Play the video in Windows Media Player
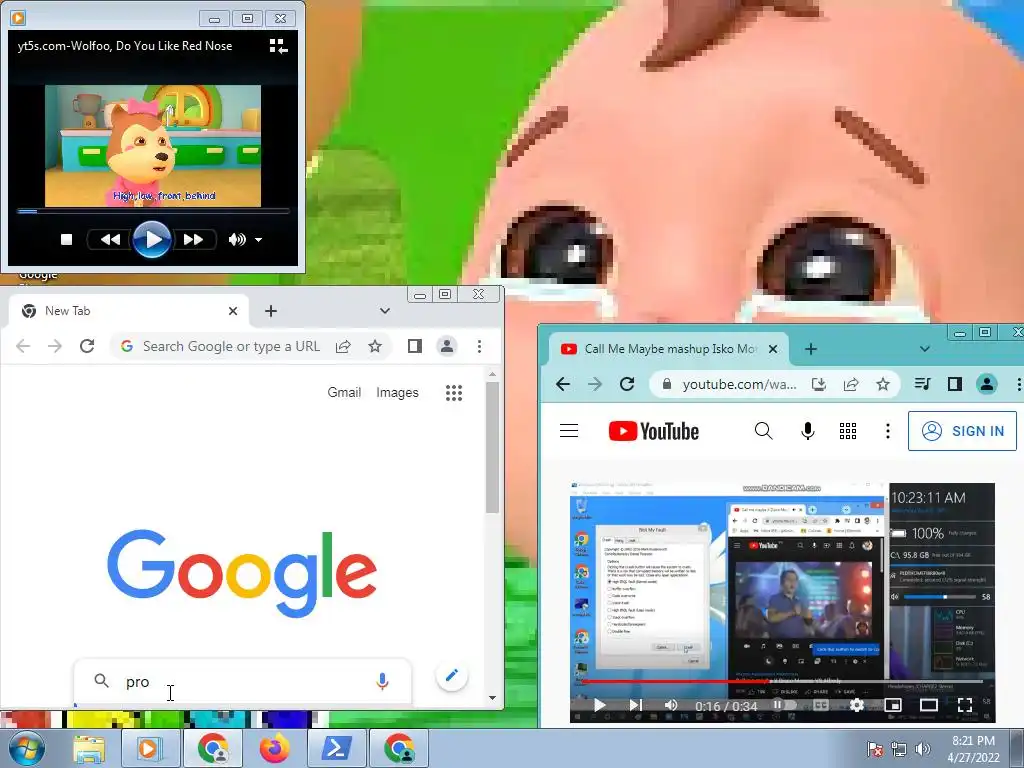This screenshot has height=768, width=1024. point(152,240)
